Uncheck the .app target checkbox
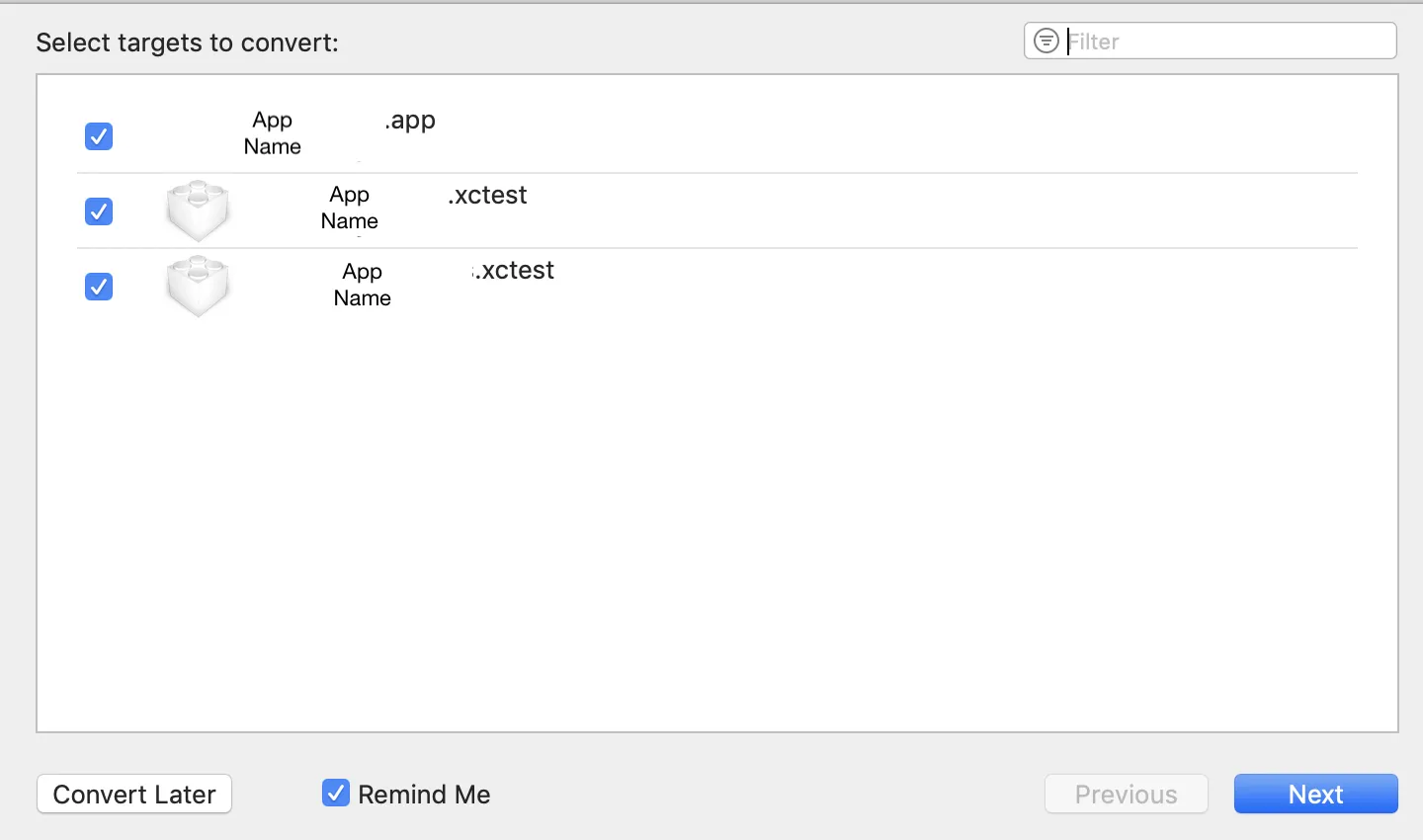1423x840 pixels. pos(99,136)
